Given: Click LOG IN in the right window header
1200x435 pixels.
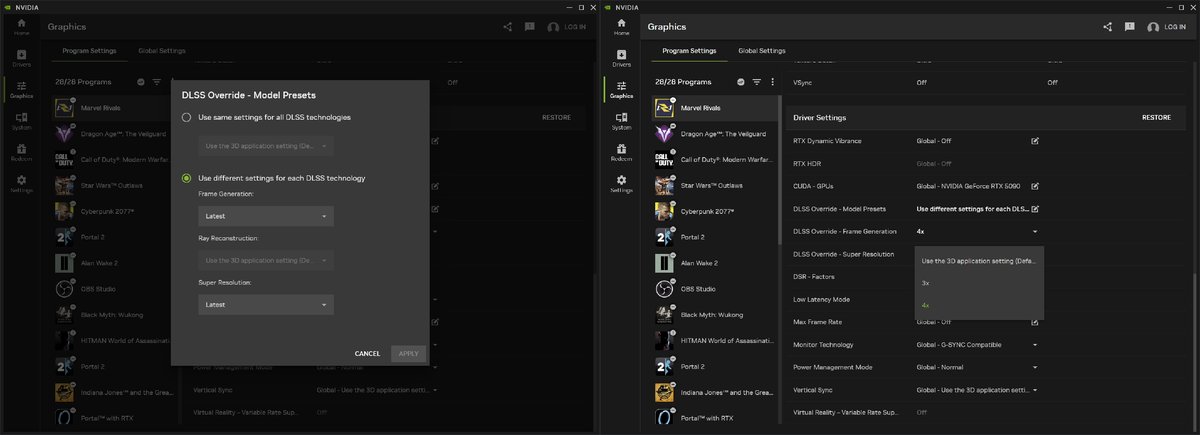Looking at the screenshot, I should coord(1174,27).
